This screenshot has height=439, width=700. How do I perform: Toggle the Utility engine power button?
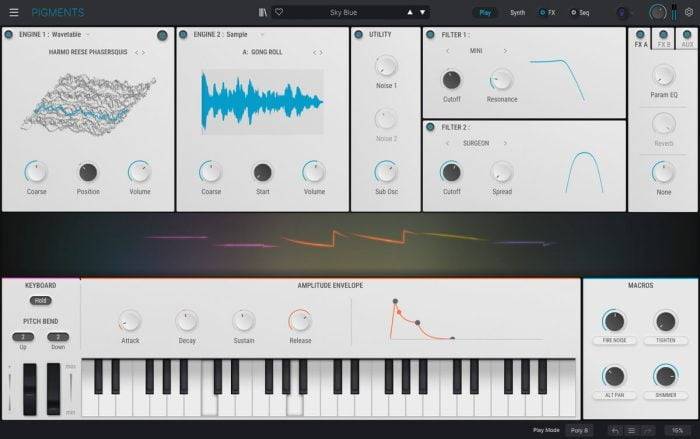(x=358, y=34)
